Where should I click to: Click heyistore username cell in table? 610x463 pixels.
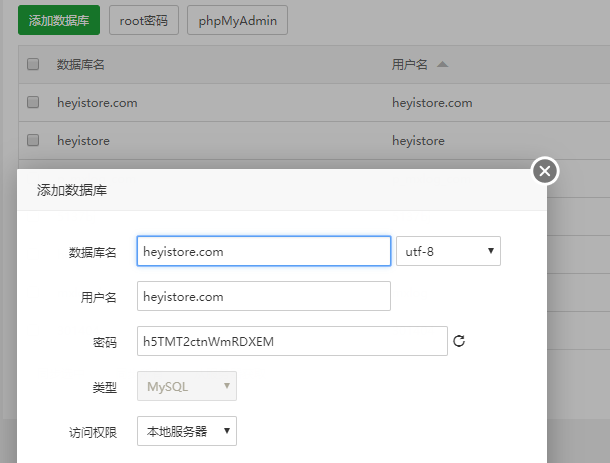[x=418, y=140]
